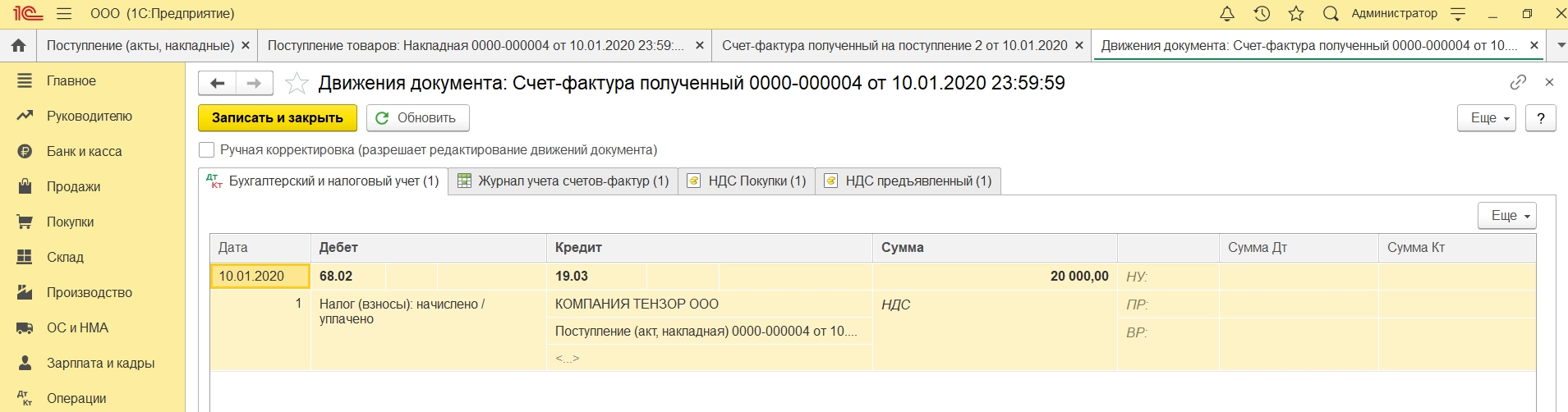Screen dimensions: 1568x412
Task: Click the notifications bell icon
Action: click(1226, 14)
